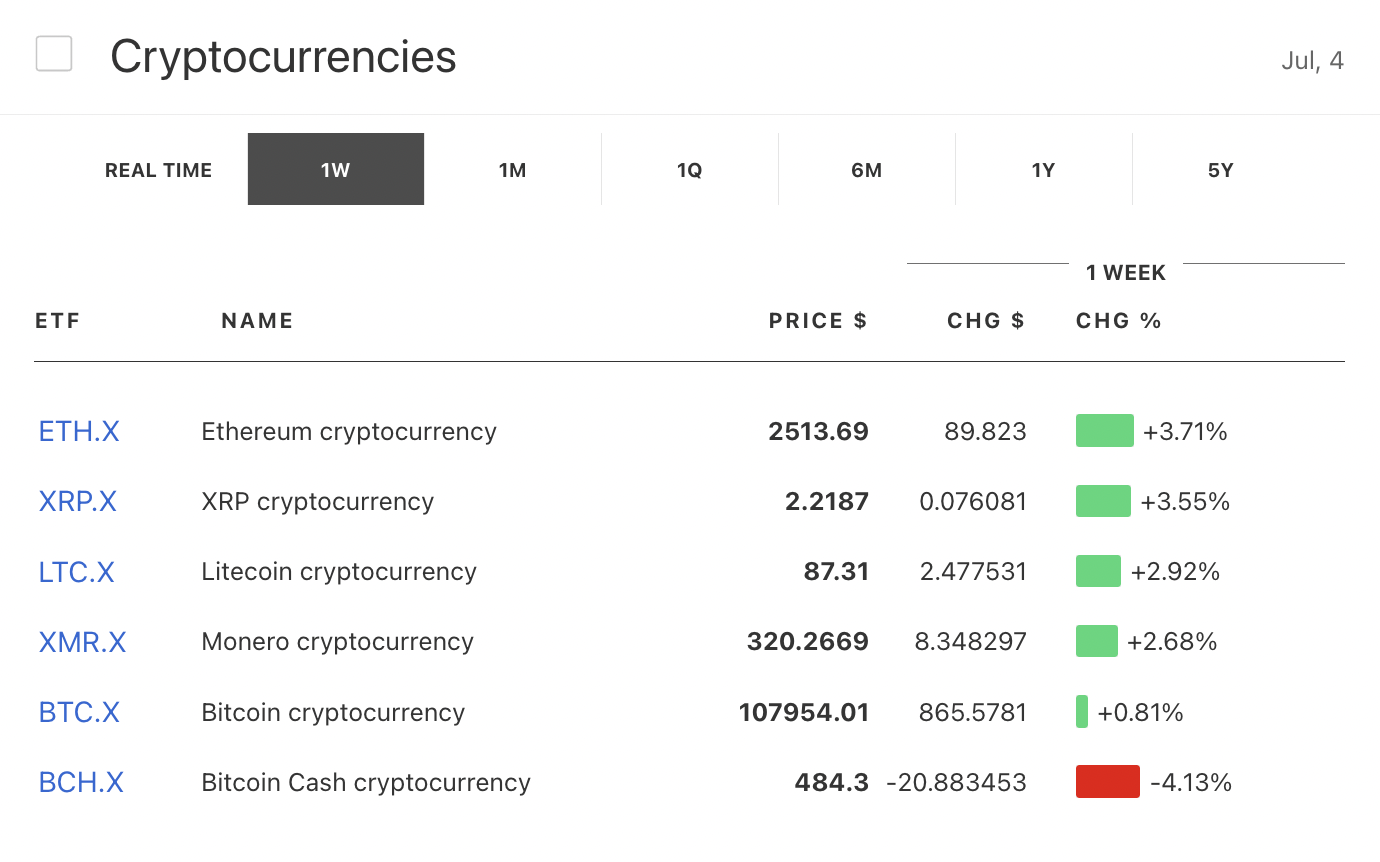Image resolution: width=1380 pixels, height=862 pixels.
Task: Select the 1Y period tab
Action: [1044, 170]
